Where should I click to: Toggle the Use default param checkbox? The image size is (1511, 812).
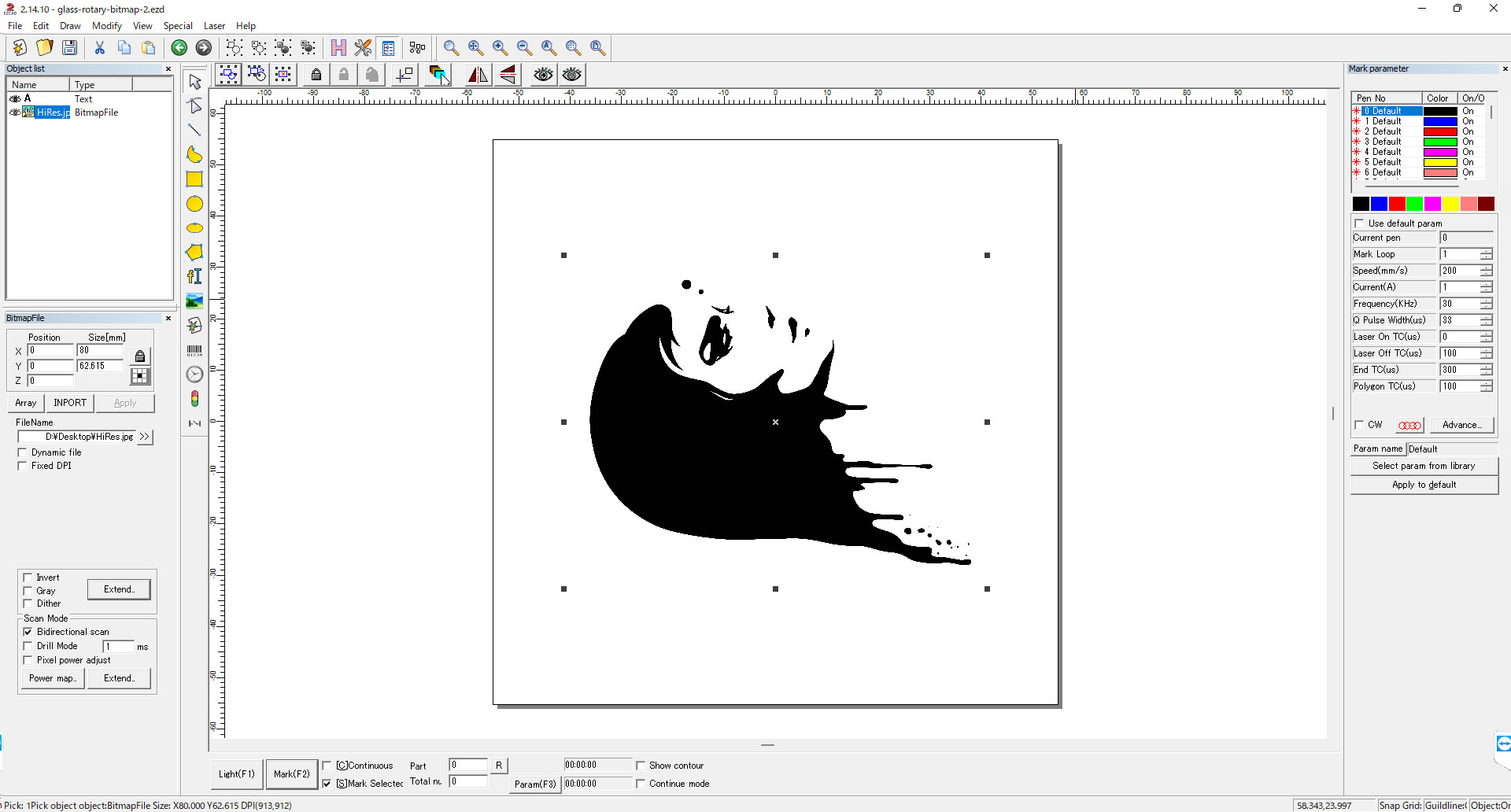(1359, 223)
